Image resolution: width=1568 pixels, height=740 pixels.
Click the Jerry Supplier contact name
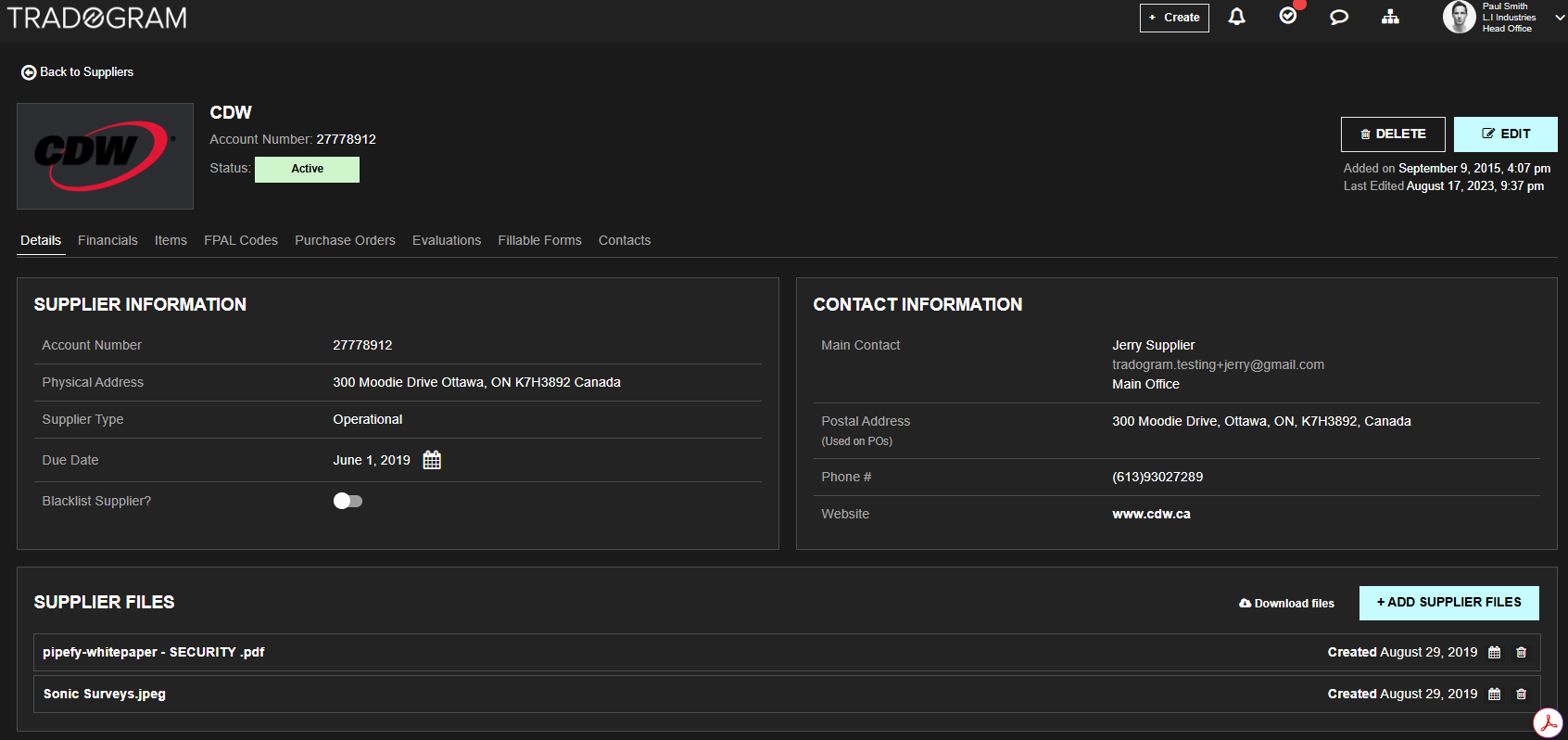1153,345
